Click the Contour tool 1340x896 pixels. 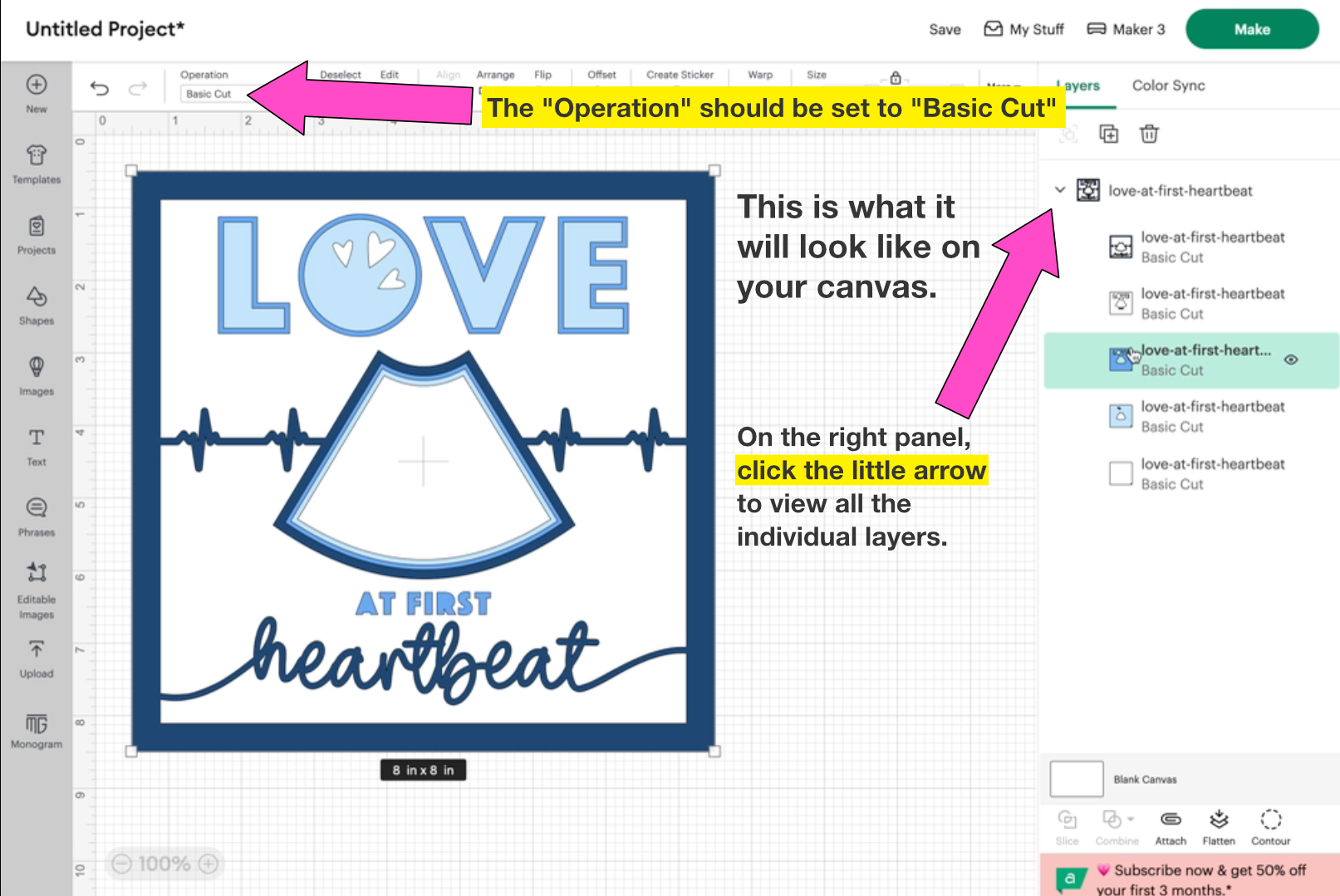pyautogui.click(x=1270, y=827)
